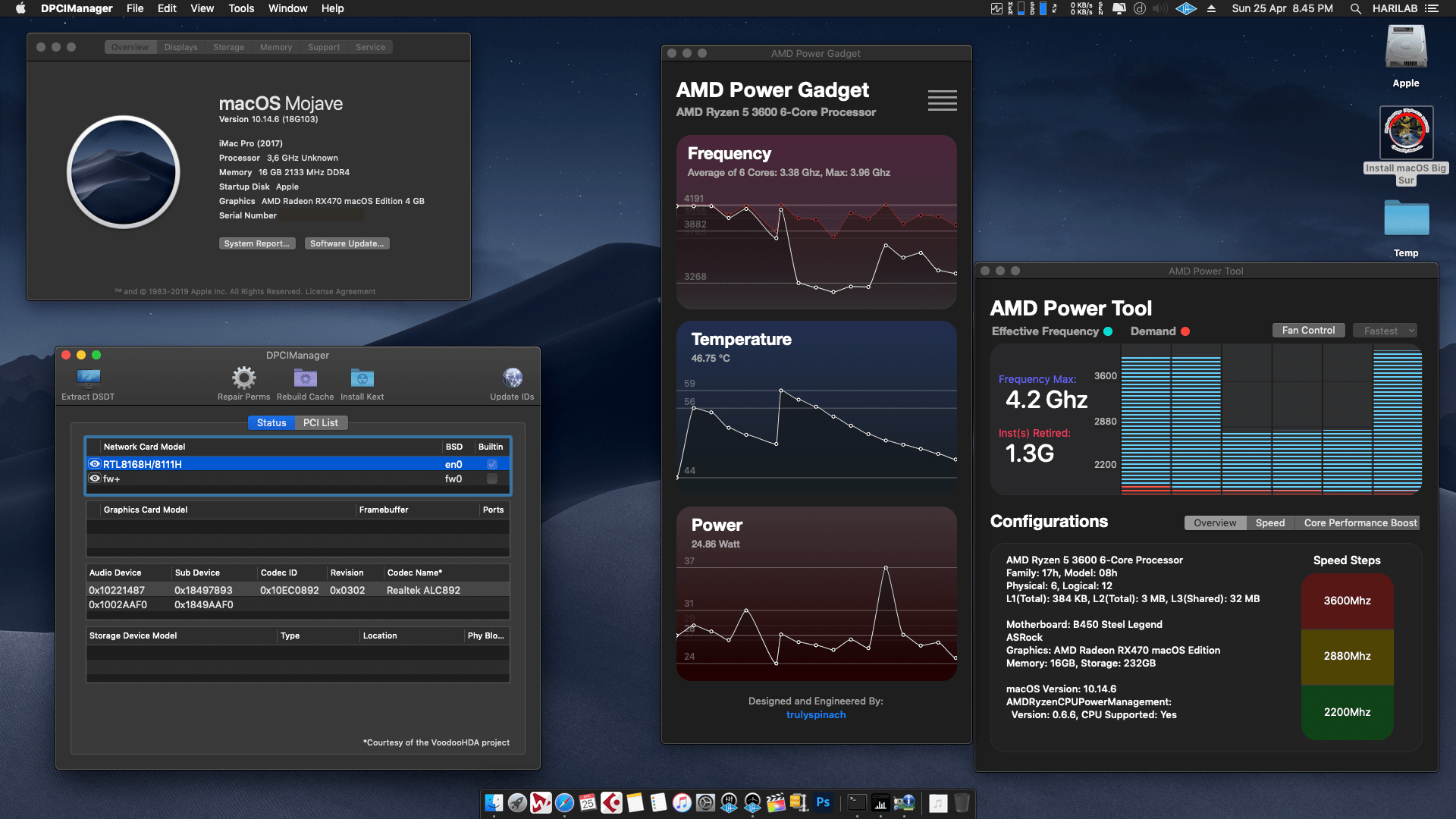Open the Apple disk on the desktop
Viewport: 1456px width, 819px height.
point(1406,48)
